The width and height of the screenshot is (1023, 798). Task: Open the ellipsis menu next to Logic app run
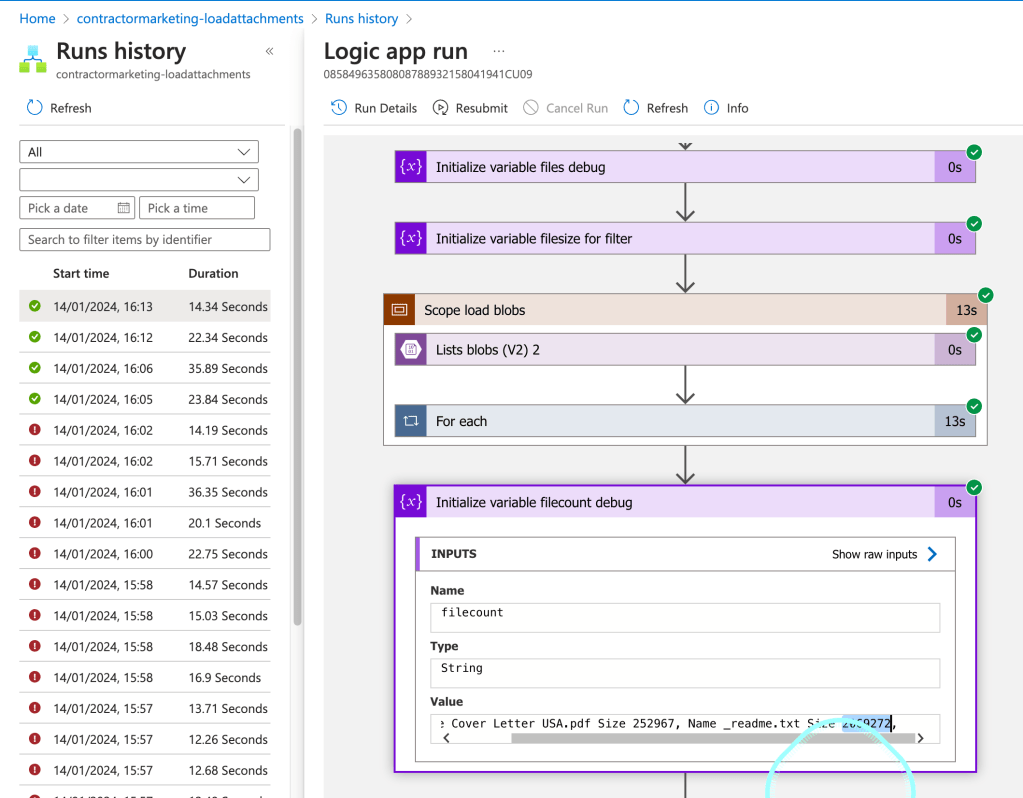click(498, 51)
